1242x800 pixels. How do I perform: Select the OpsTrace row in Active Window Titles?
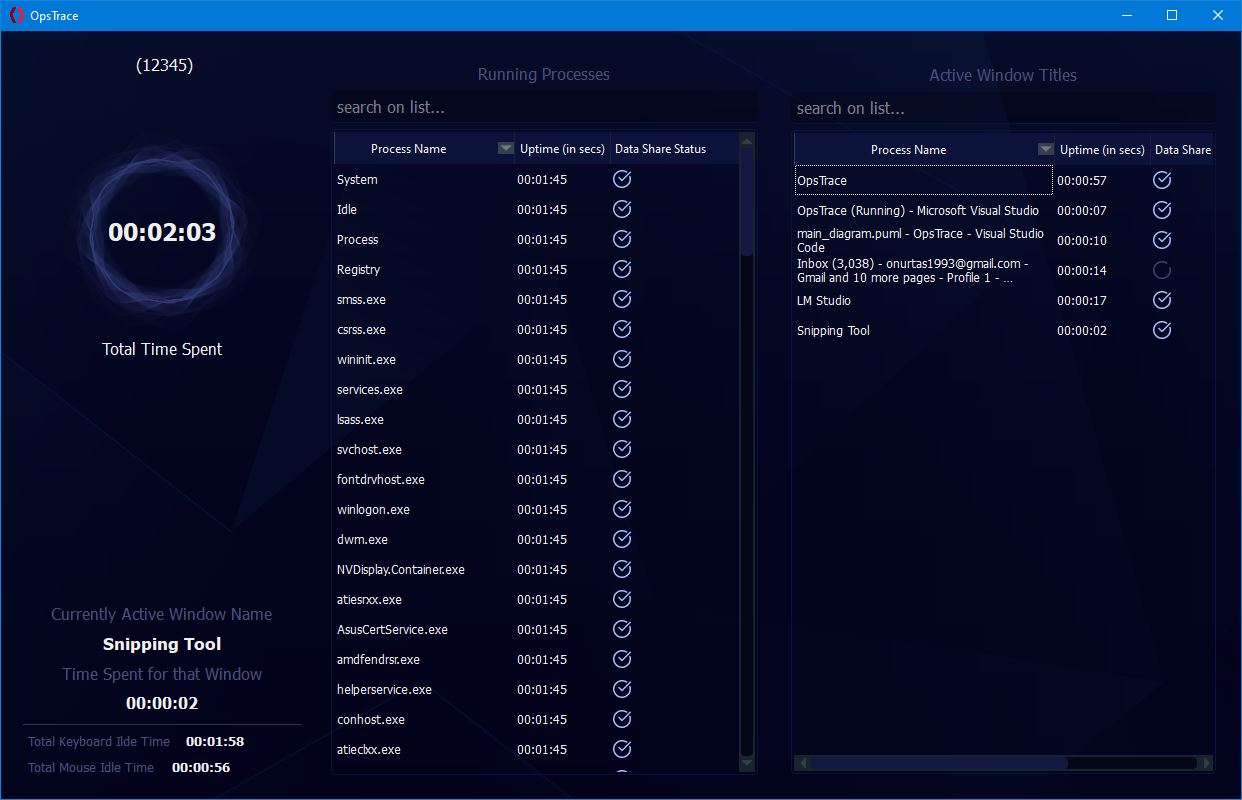click(923, 180)
